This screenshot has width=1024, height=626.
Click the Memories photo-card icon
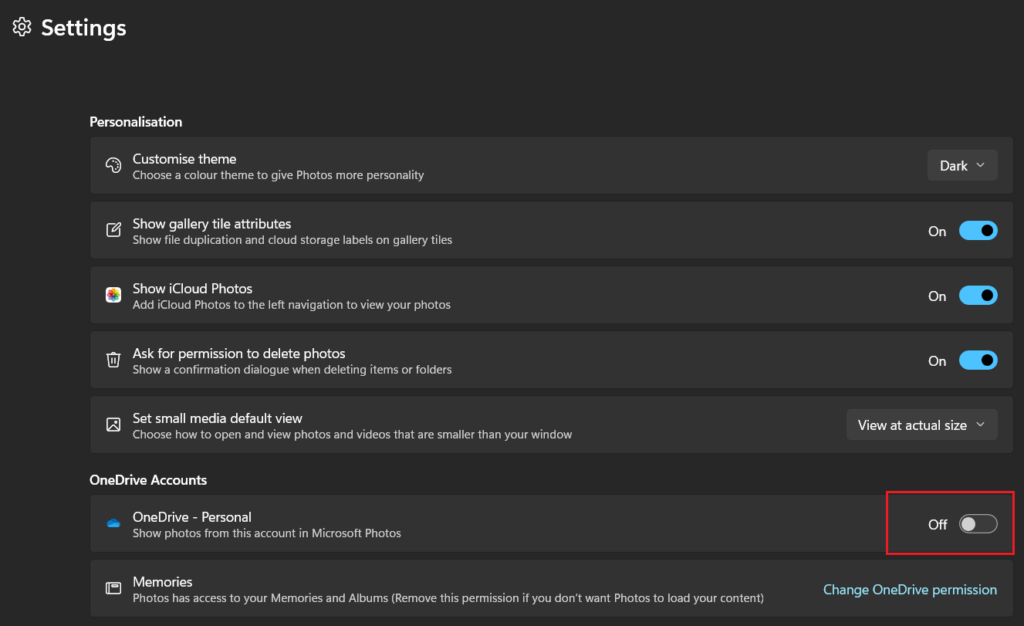[113, 588]
